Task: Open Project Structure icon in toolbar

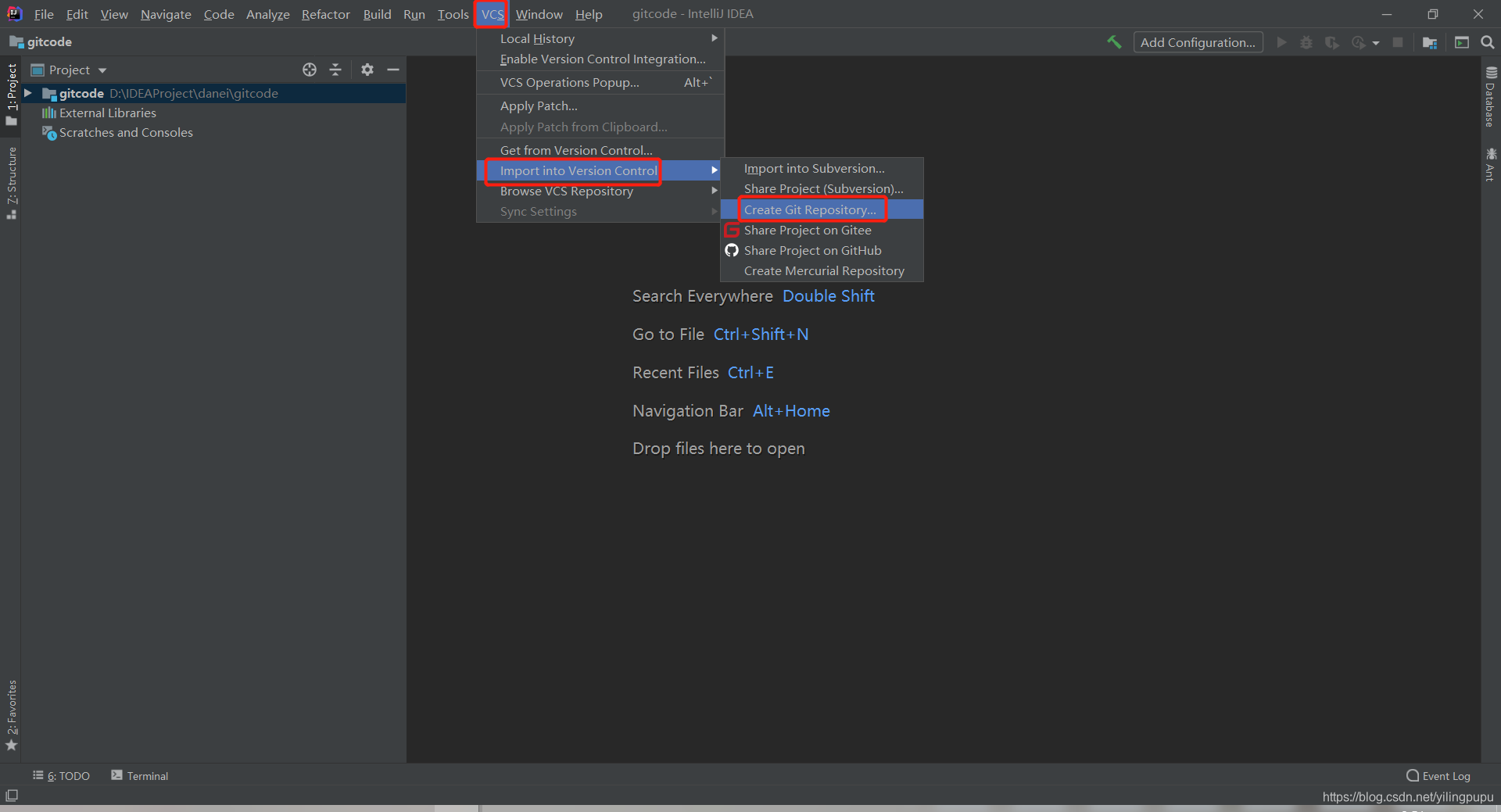Action: [1430, 42]
